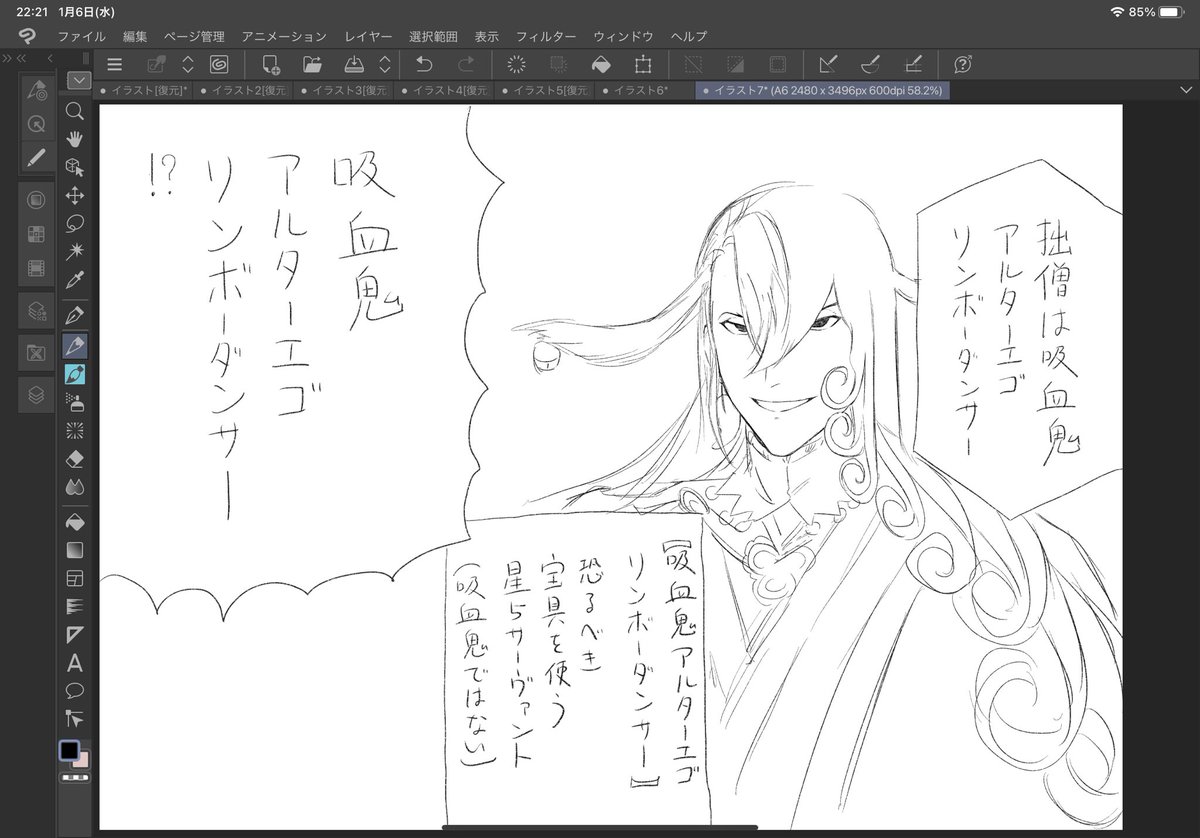The width and height of the screenshot is (1200, 838).
Task: Undo the last action
Action: coord(424,64)
